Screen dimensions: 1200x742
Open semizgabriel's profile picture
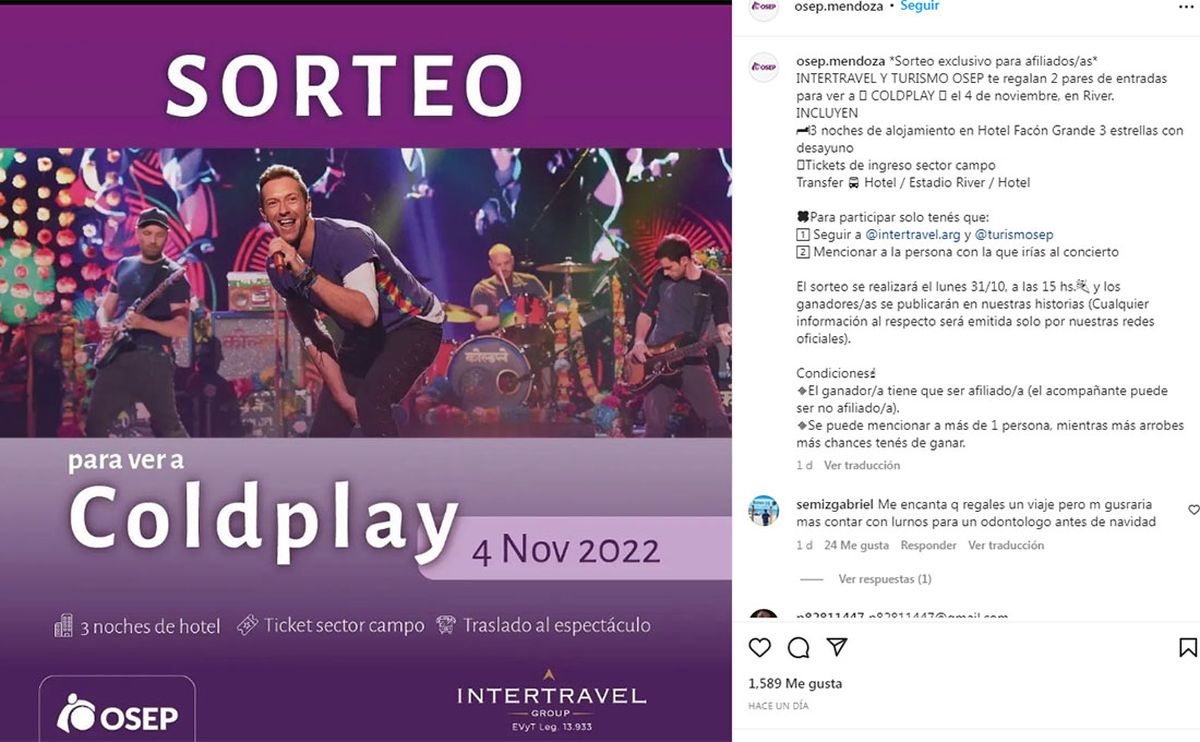tap(763, 510)
